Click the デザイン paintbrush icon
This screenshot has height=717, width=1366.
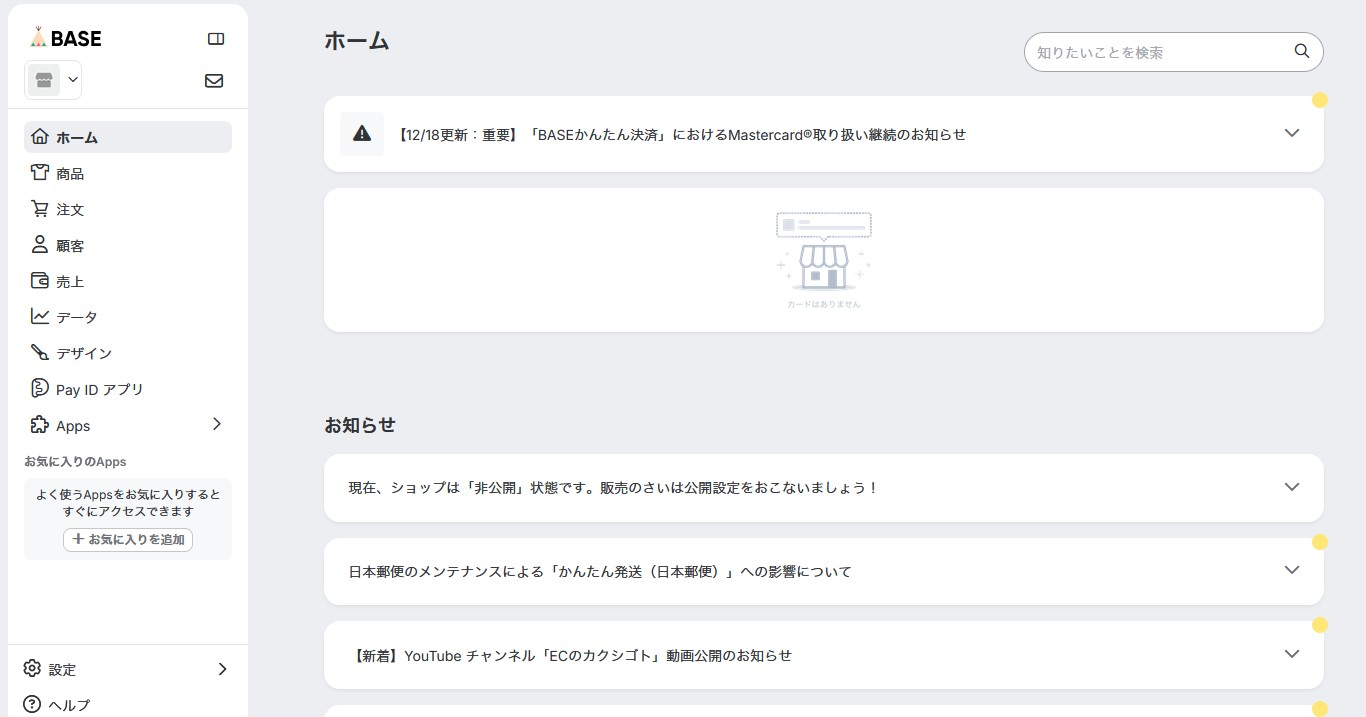tap(40, 353)
